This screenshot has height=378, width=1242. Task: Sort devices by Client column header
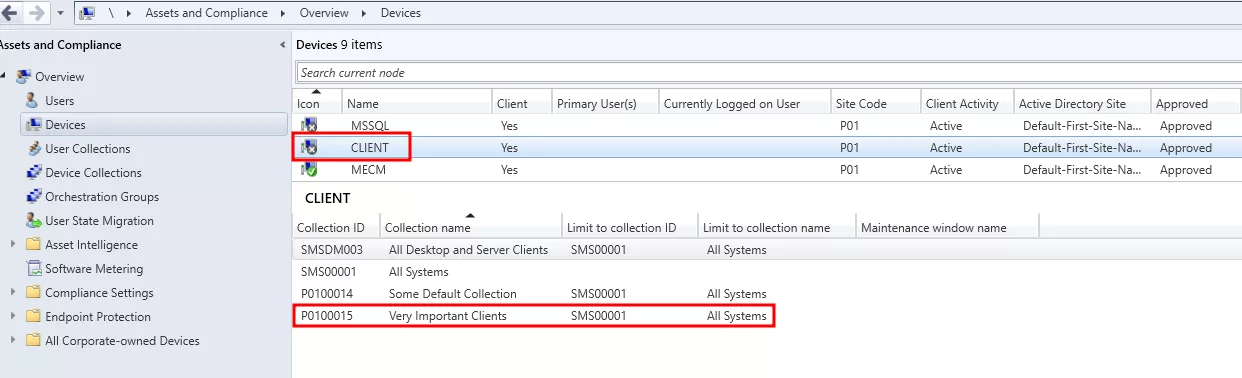click(x=522, y=103)
